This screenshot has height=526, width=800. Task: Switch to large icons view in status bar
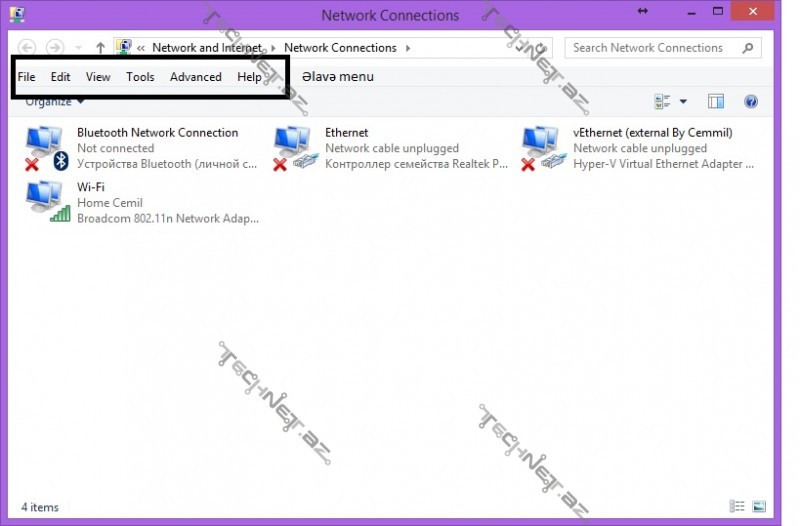(x=759, y=506)
